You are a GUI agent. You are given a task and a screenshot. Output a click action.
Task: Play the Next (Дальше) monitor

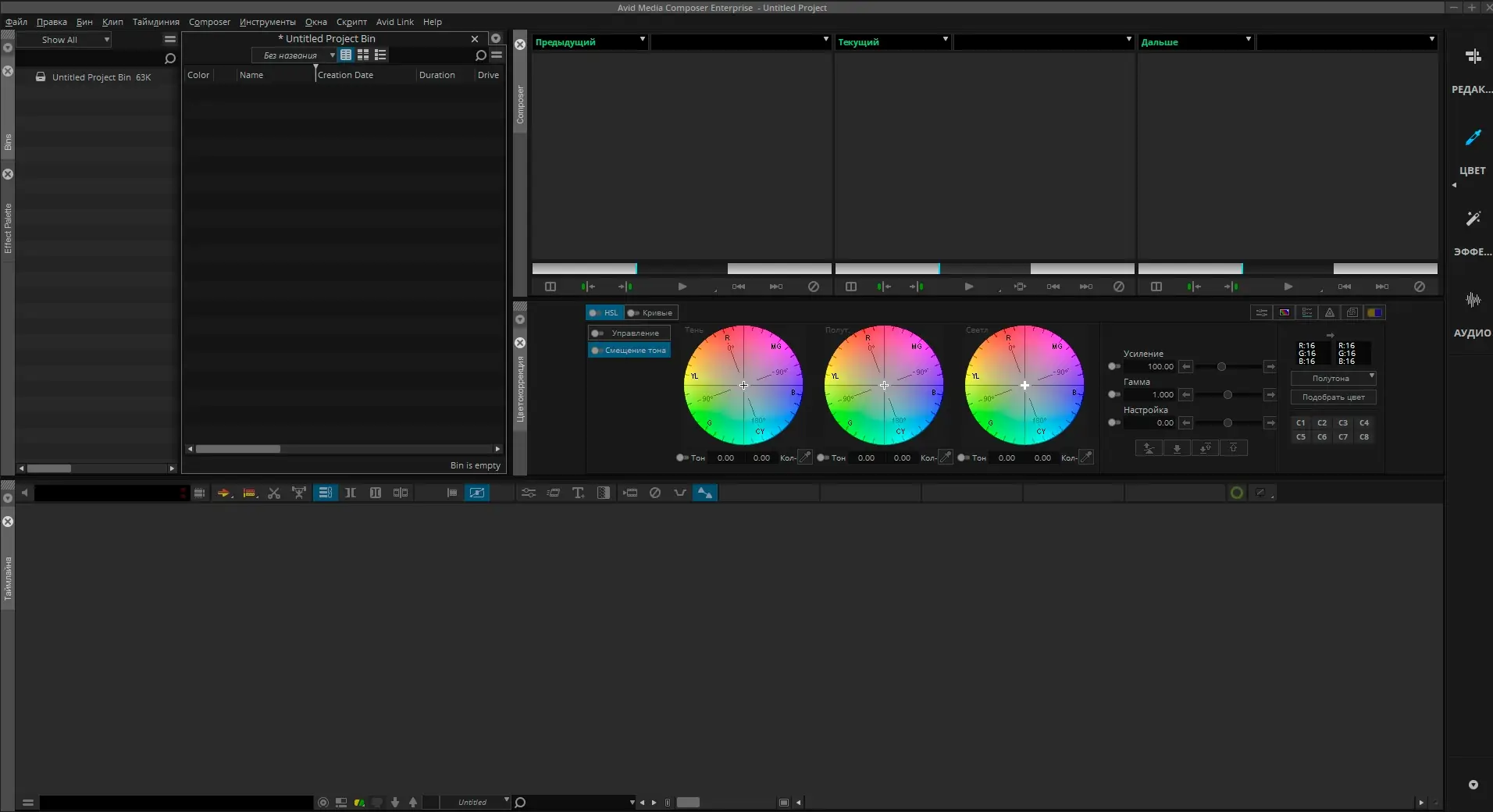1288,287
